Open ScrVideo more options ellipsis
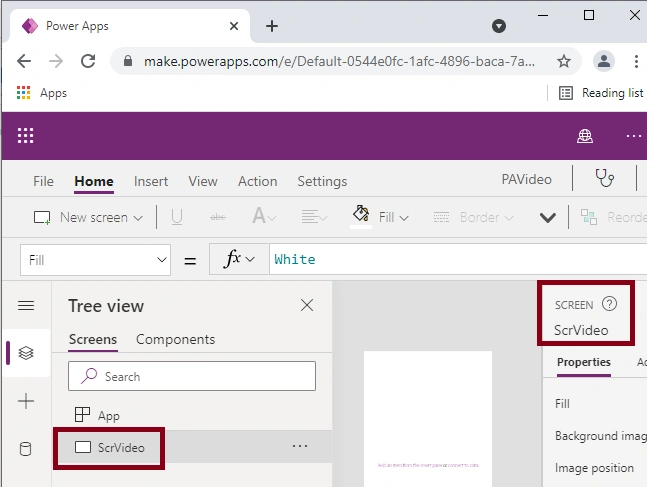 300,446
